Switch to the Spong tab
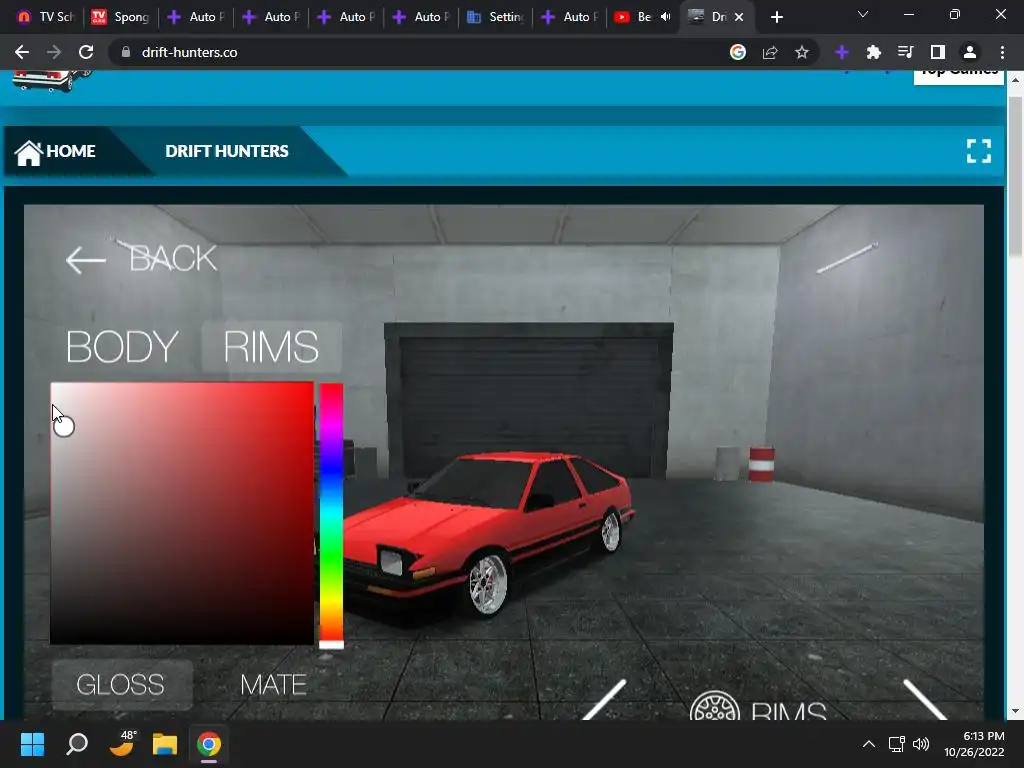 121,17
